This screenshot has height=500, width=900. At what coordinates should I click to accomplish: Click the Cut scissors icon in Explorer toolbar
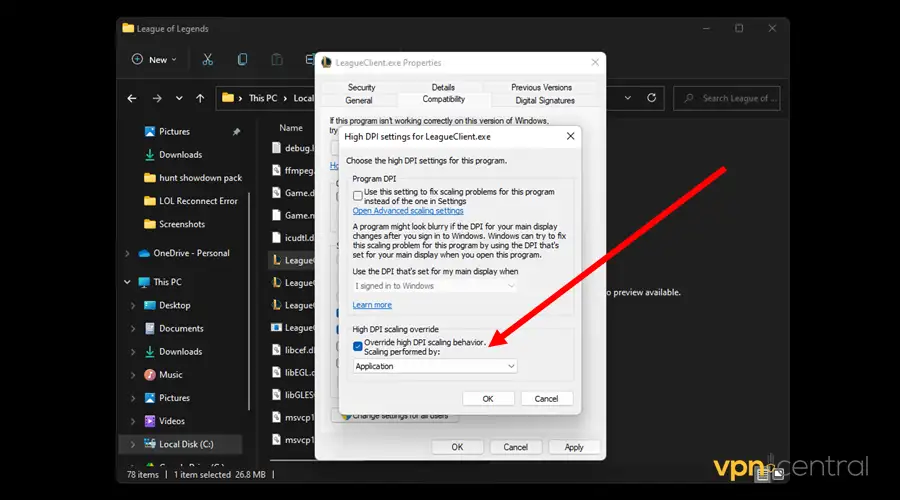(208, 60)
